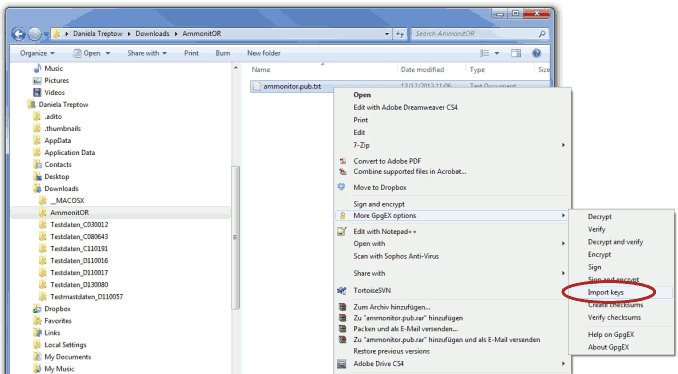Sort by the Type column header
The height and width of the screenshot is (374, 678).
tap(477, 69)
